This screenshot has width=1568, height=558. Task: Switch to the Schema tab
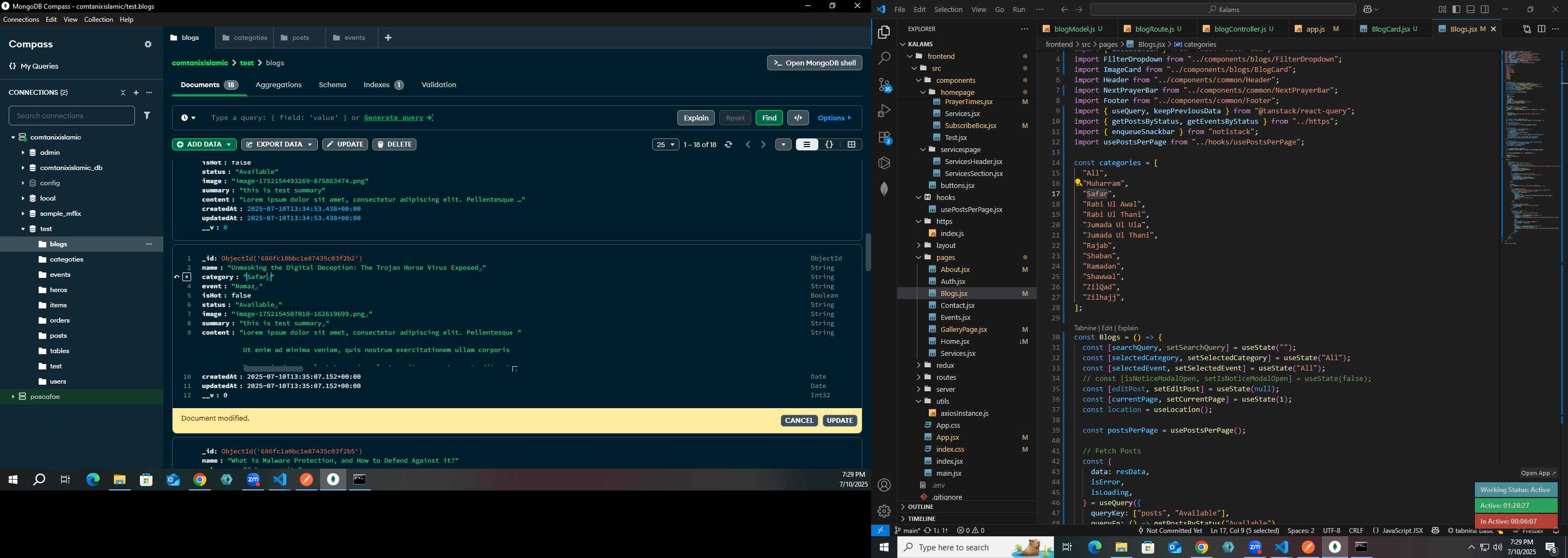pyautogui.click(x=332, y=86)
